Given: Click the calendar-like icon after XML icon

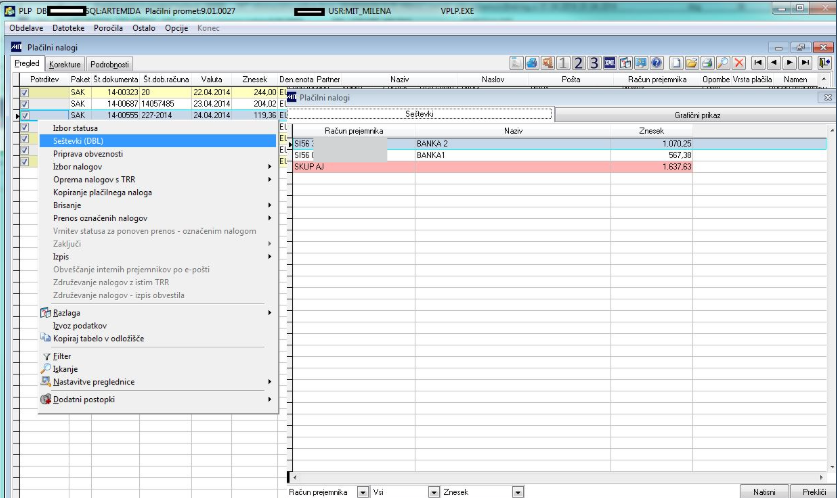Looking at the screenshot, I should (625, 63).
